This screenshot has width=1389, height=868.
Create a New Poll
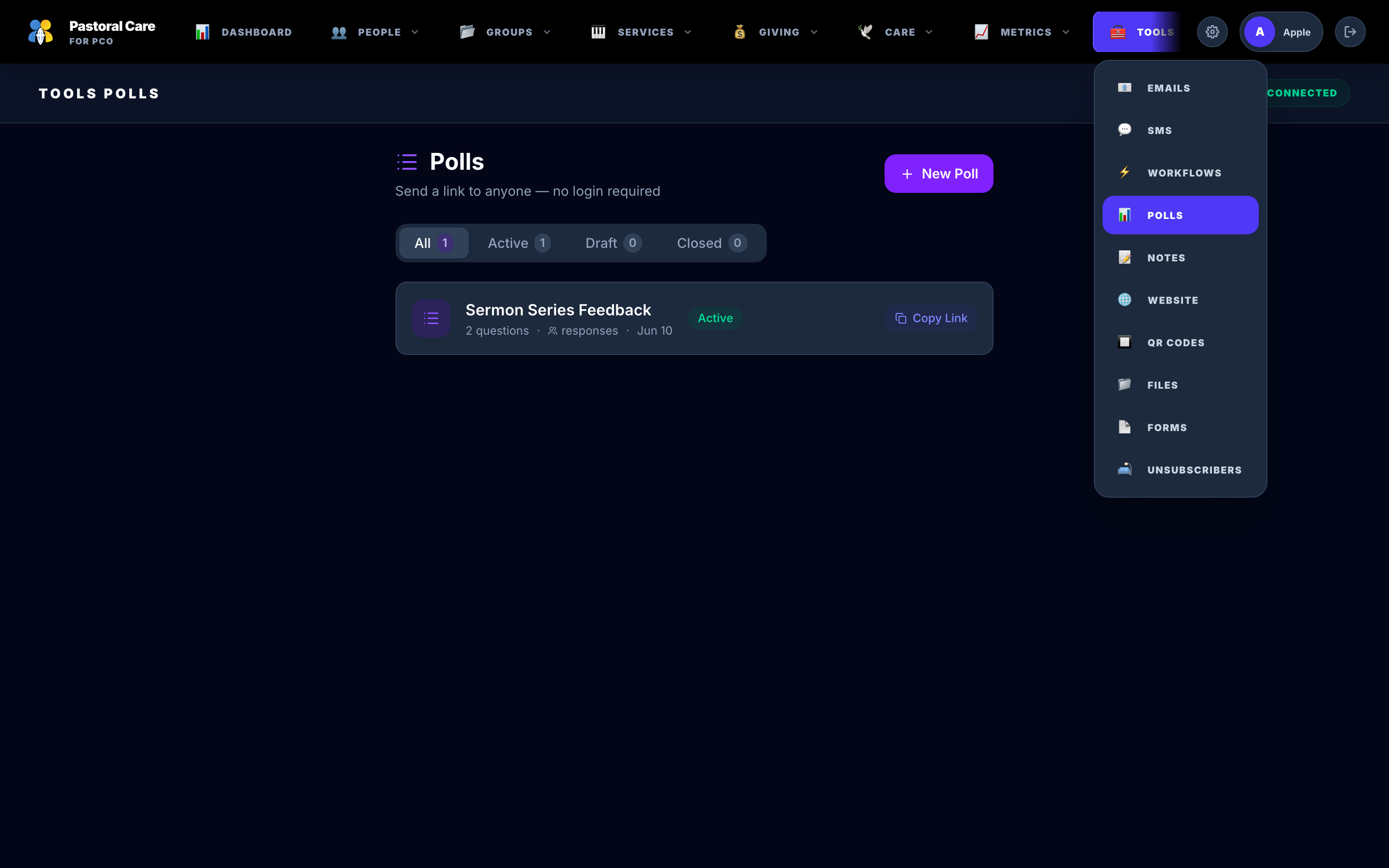click(x=939, y=174)
